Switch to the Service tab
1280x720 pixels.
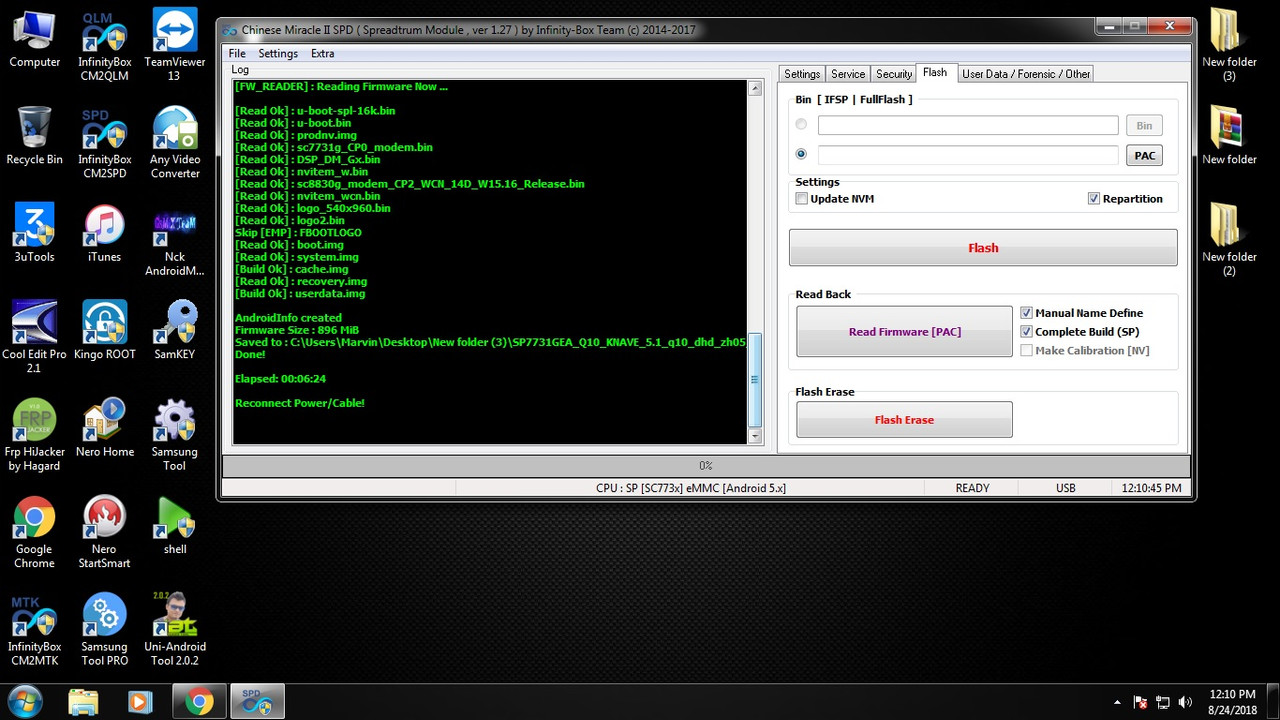(848, 74)
